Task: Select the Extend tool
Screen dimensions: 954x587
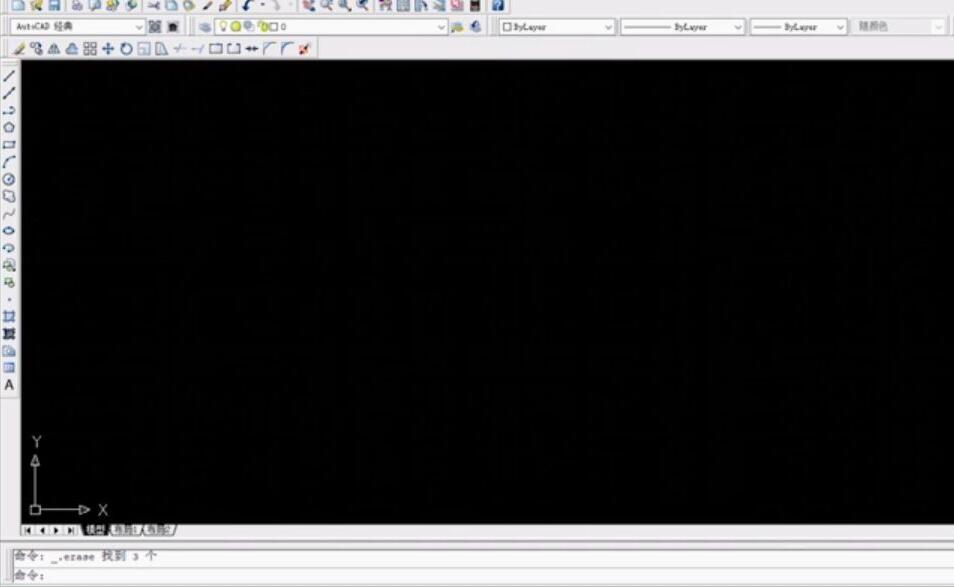Action: click(197, 49)
